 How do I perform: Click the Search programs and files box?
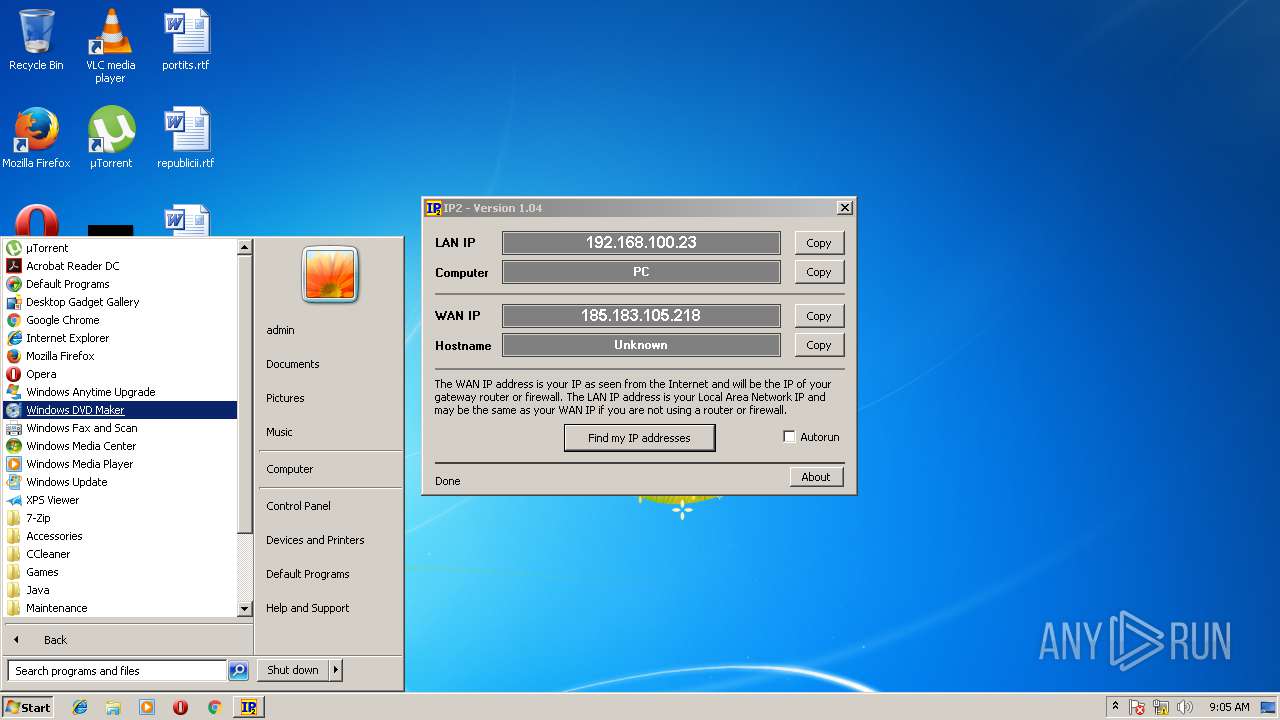[117, 671]
